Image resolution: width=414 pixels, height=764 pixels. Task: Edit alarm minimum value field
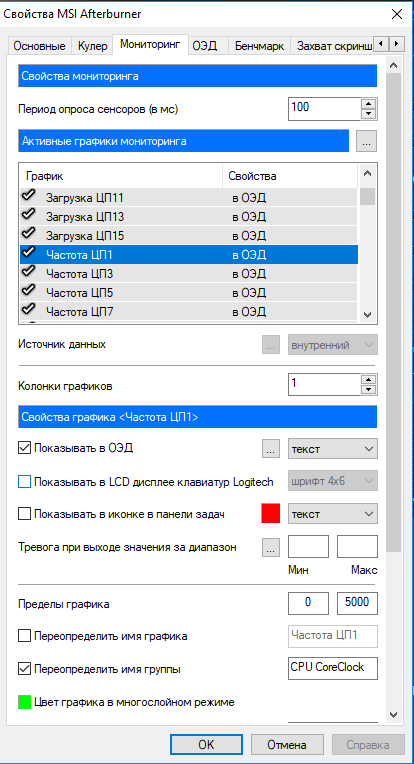tap(308, 547)
